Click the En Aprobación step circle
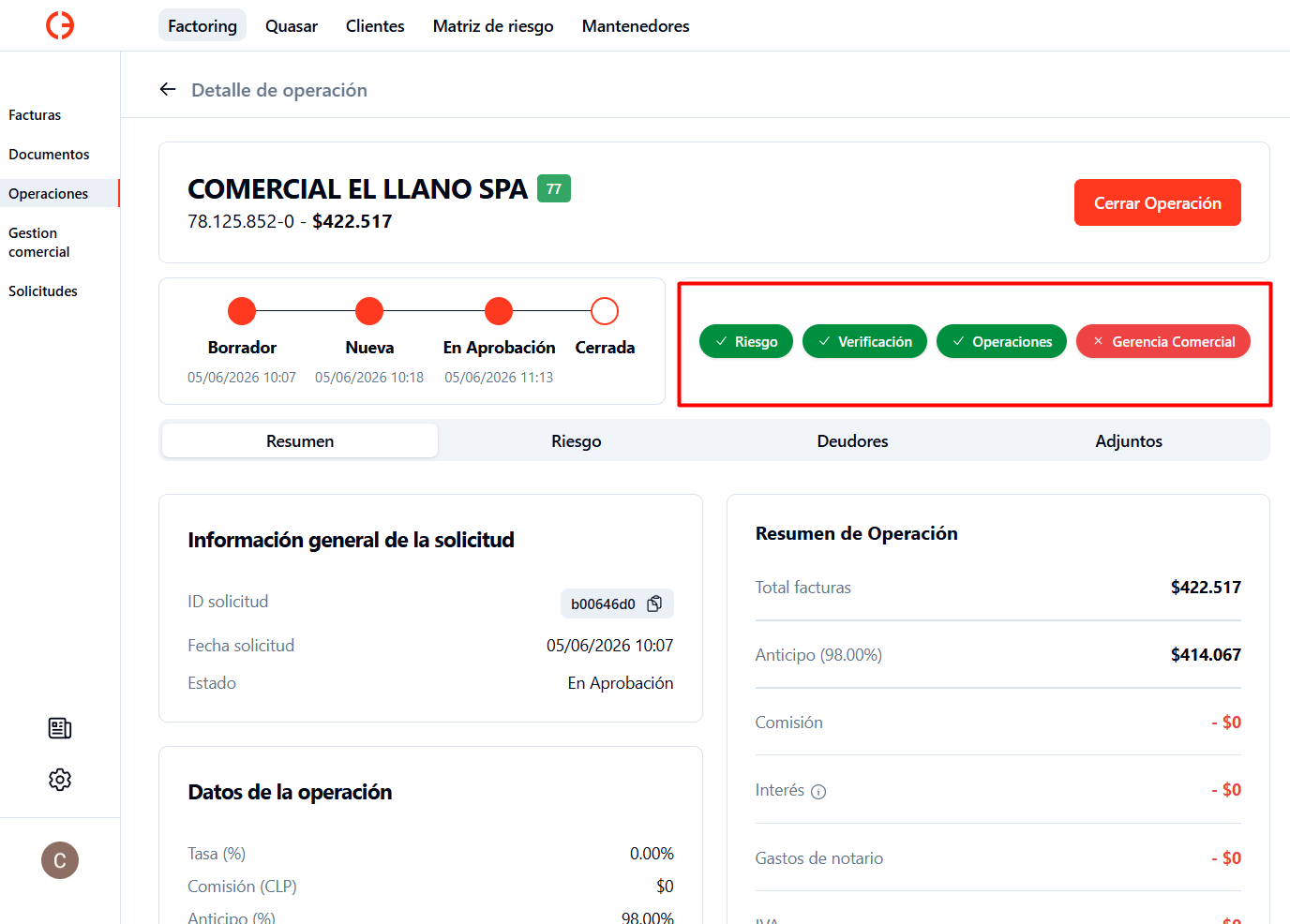The height and width of the screenshot is (924, 1290). click(x=499, y=311)
